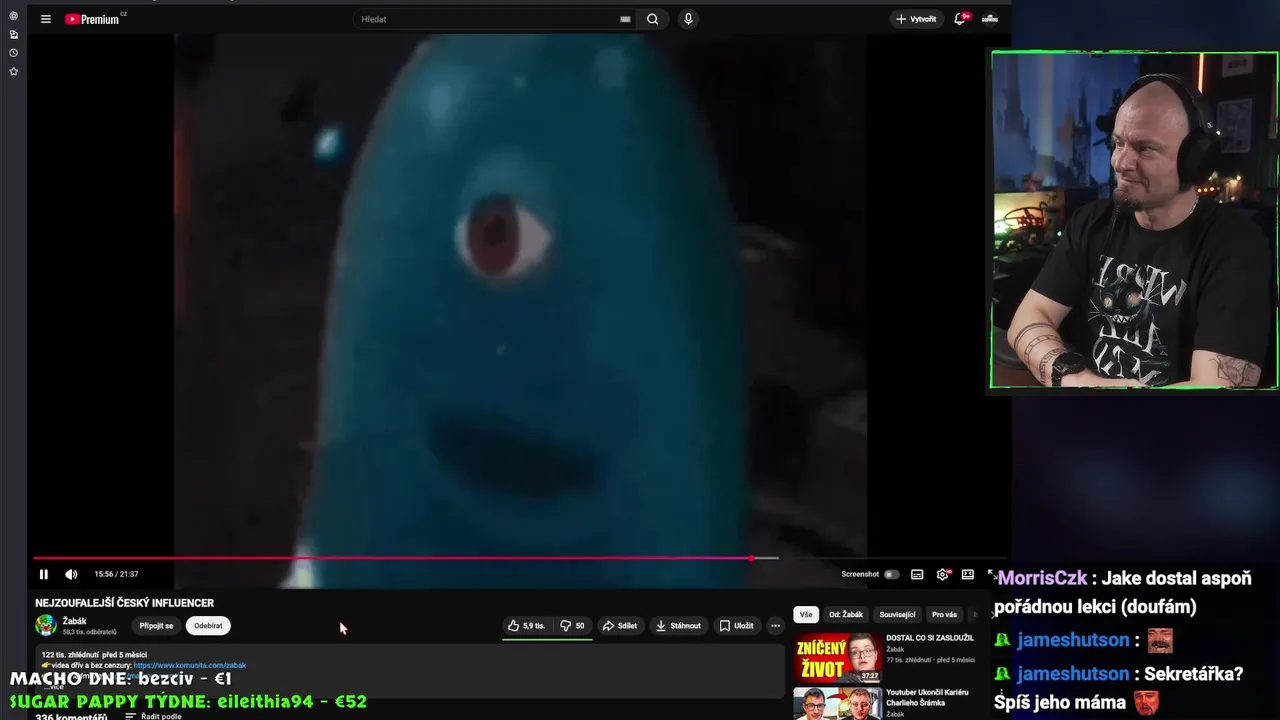This screenshot has width=1280, height=720.
Task: Click the first browser sidebar icon at top
Action: [14, 16]
